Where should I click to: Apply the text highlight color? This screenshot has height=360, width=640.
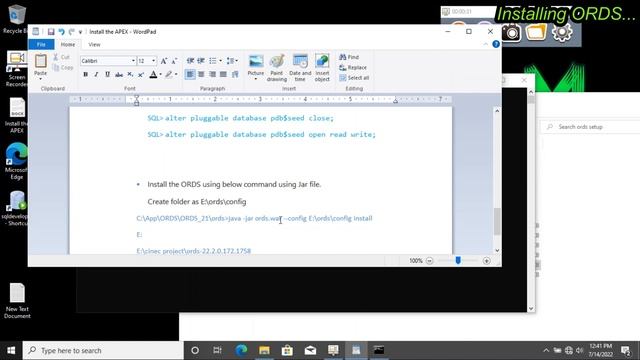(169, 74)
